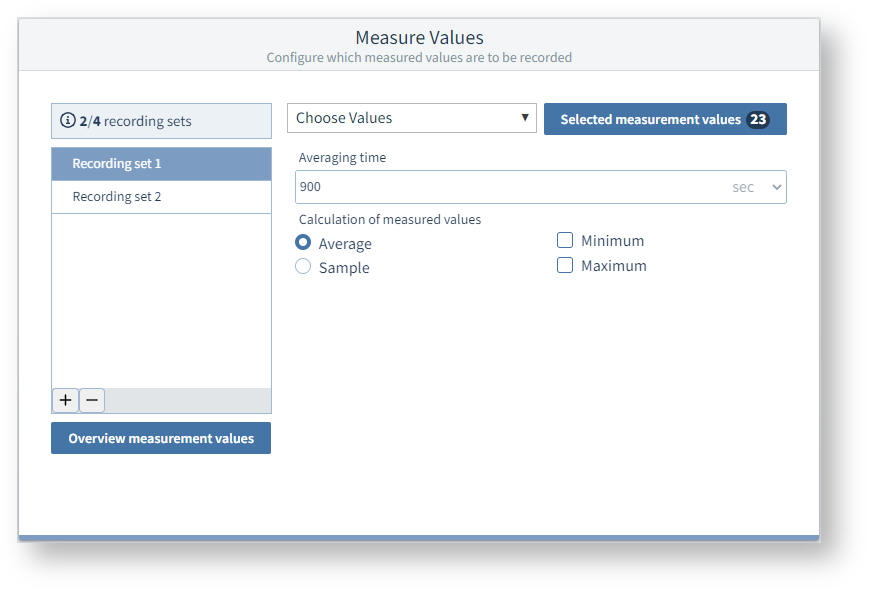The height and width of the screenshot is (591, 869).
Task: Click the Calculation of measured values label
Action: click(x=390, y=219)
